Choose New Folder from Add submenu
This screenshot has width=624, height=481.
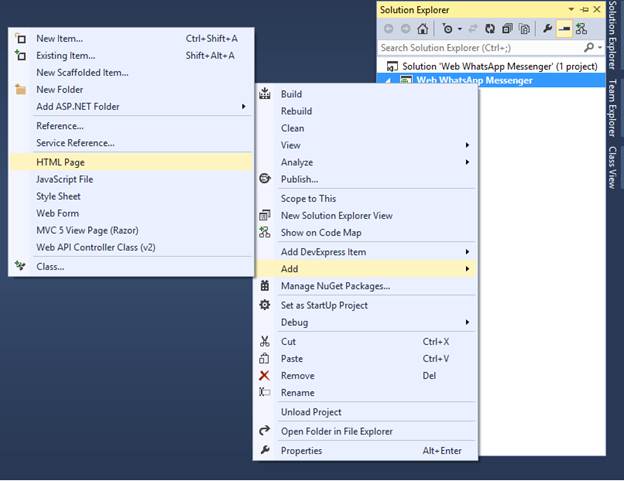click(x=131, y=90)
